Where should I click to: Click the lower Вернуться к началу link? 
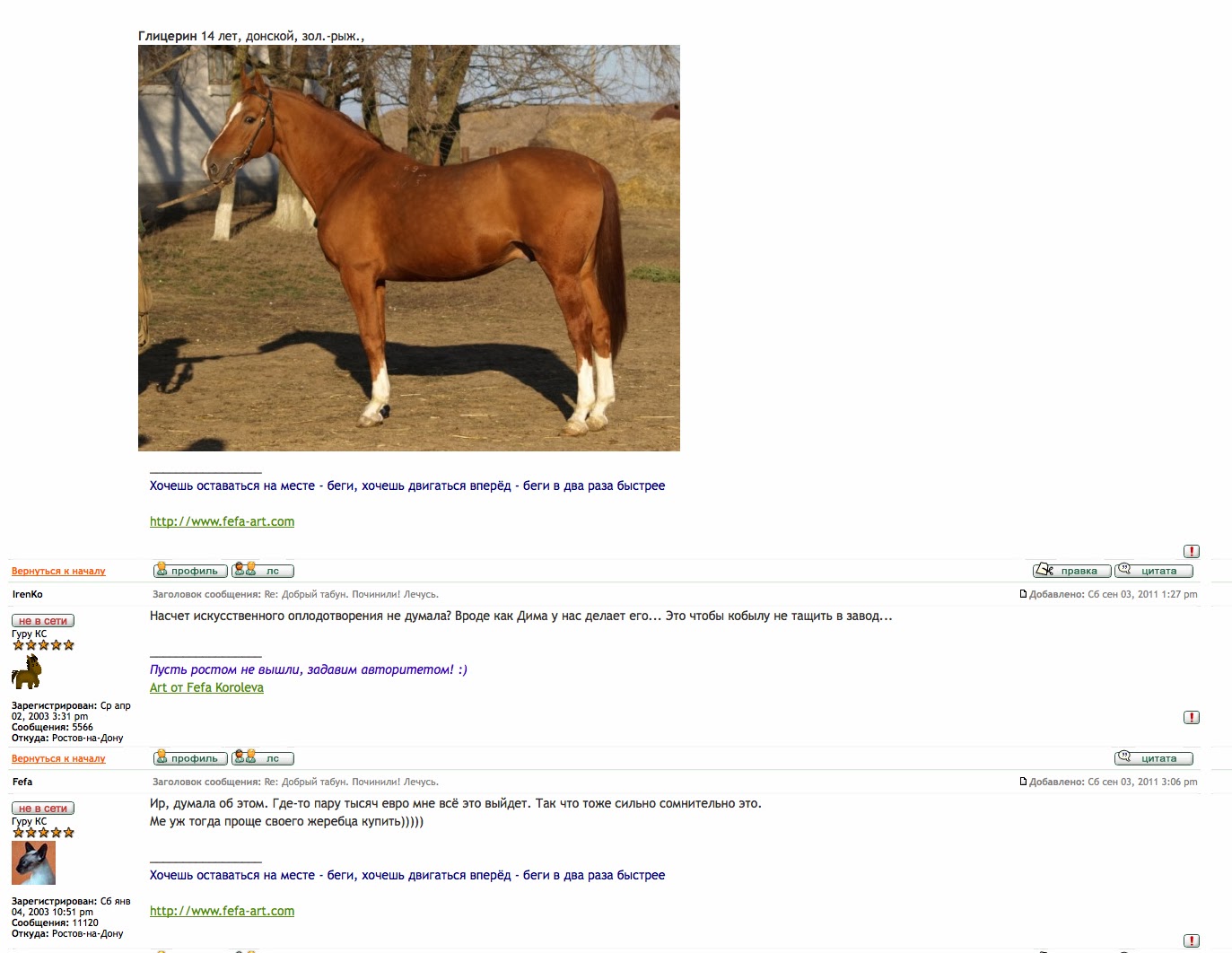click(58, 758)
